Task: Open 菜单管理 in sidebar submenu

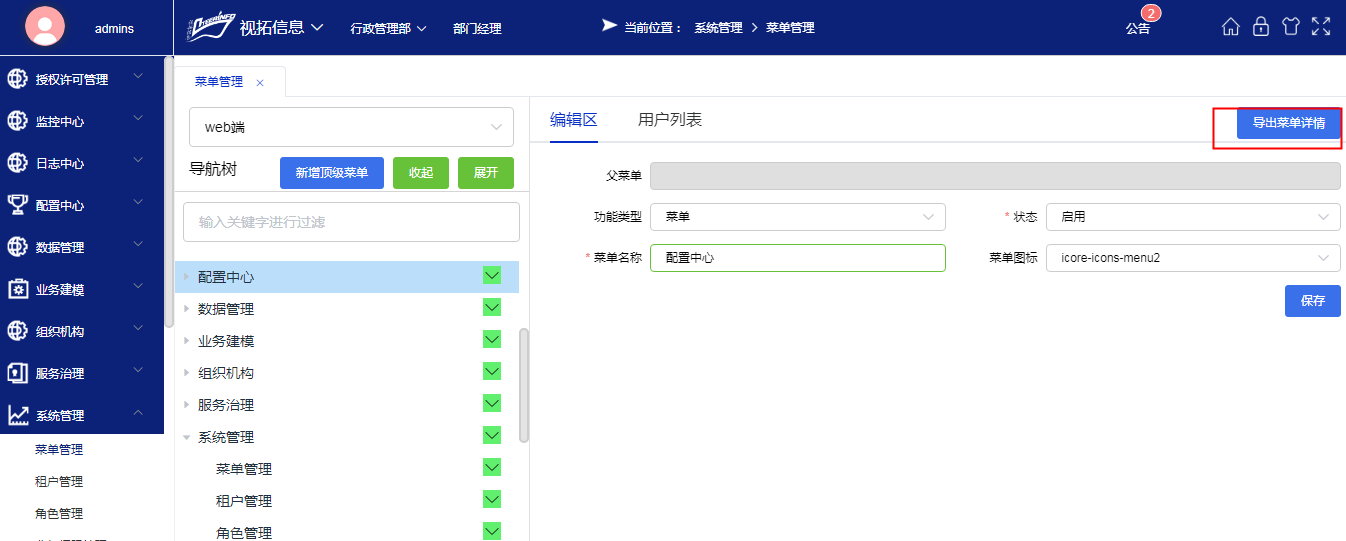Action: (59, 450)
